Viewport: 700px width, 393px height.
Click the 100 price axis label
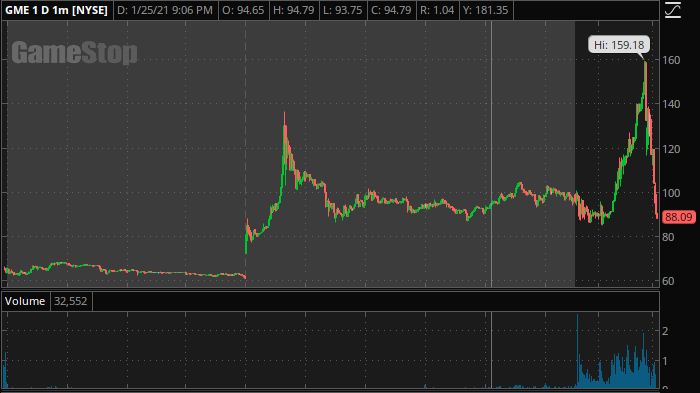(671, 193)
